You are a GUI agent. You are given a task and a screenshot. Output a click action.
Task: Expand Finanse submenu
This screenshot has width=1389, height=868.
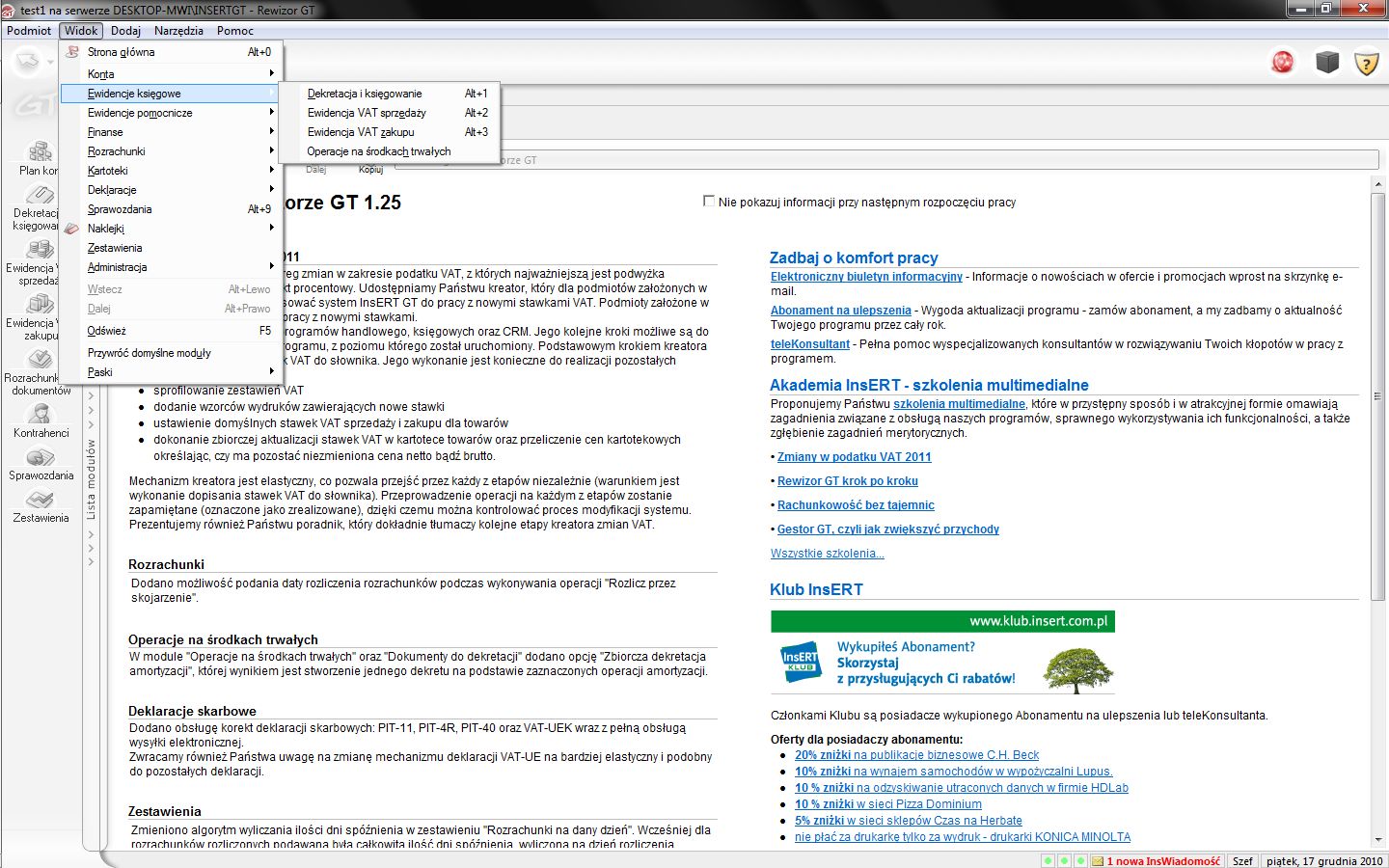(x=170, y=132)
